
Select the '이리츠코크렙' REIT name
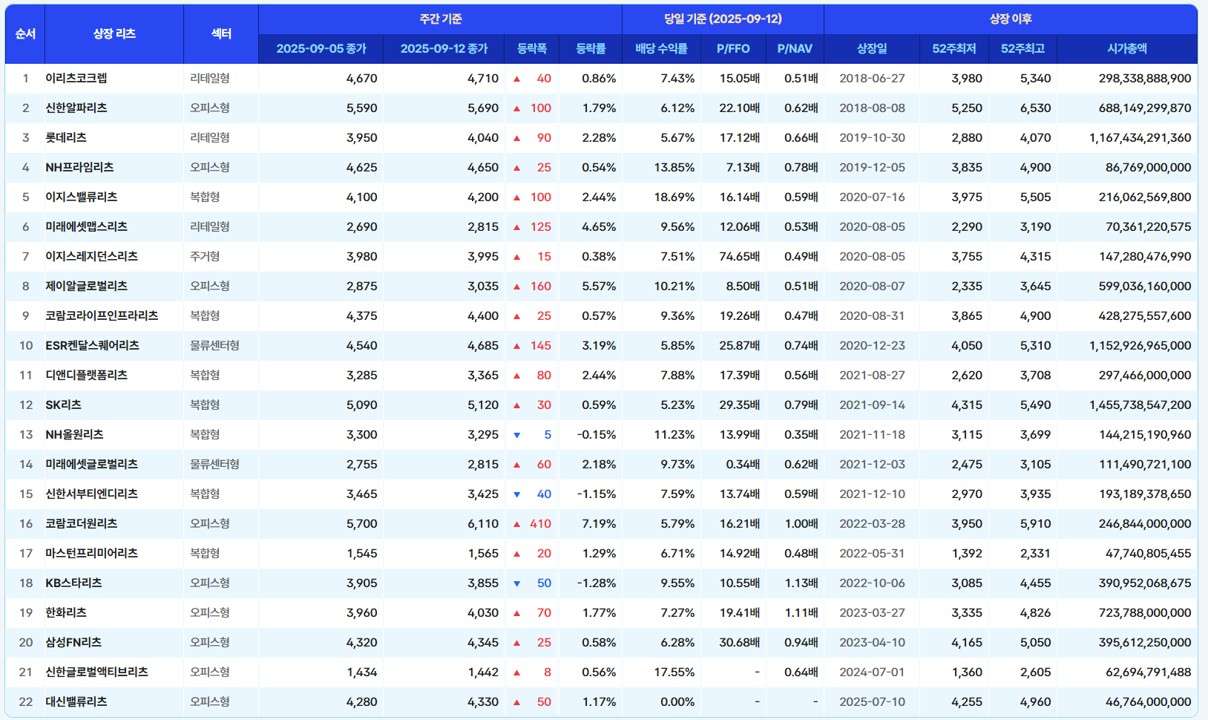pyautogui.click(x=78, y=78)
